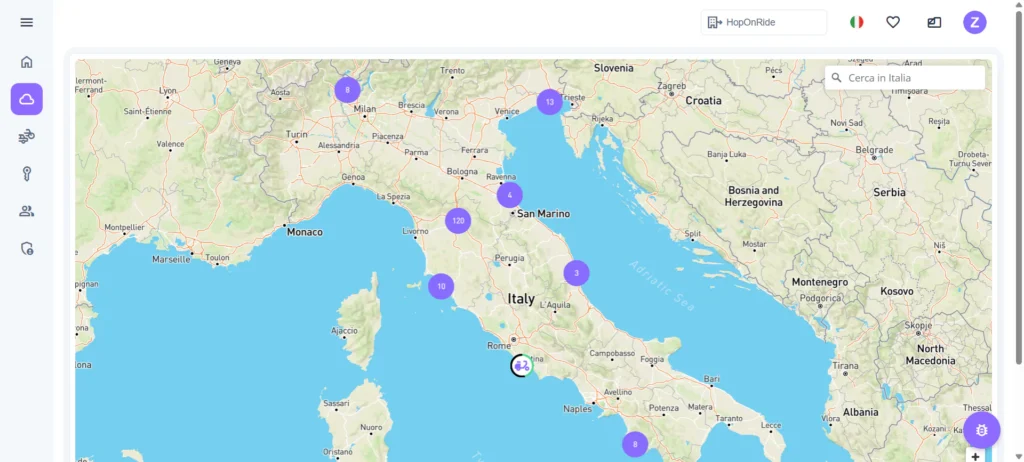Screen dimensions: 1024x462
Task: Click the Naples city label
Action: 577,409
